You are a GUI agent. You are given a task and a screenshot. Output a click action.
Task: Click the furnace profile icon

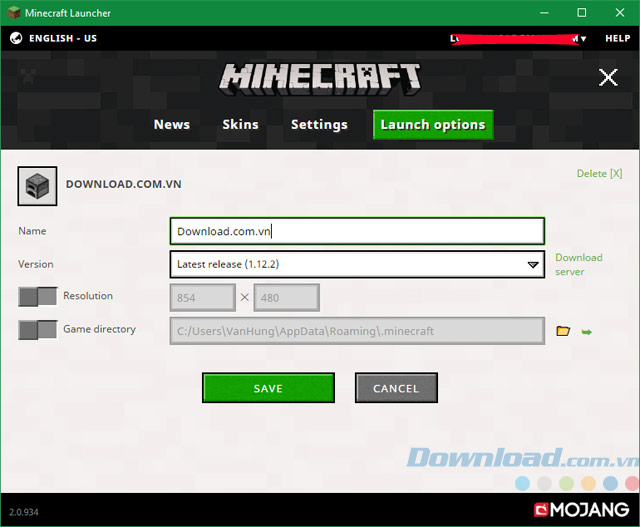37,186
